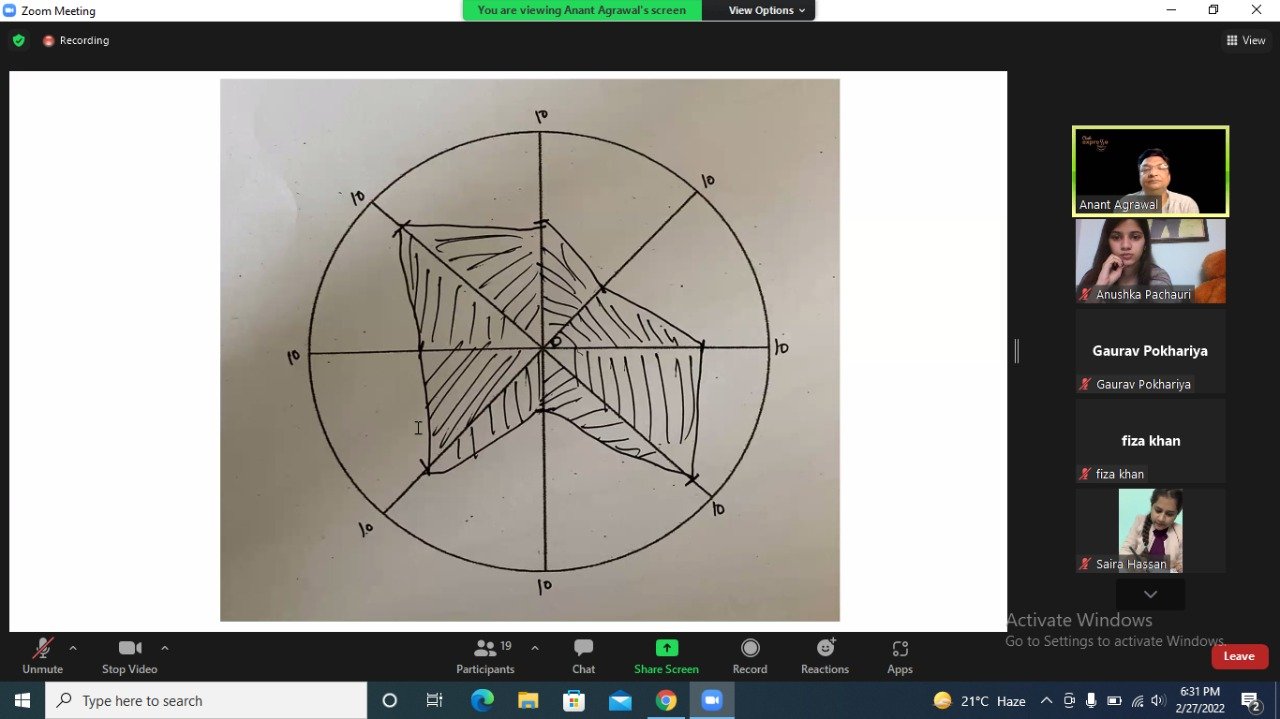1280x719 pixels.
Task: Open the View layout menu
Action: [1246, 41]
